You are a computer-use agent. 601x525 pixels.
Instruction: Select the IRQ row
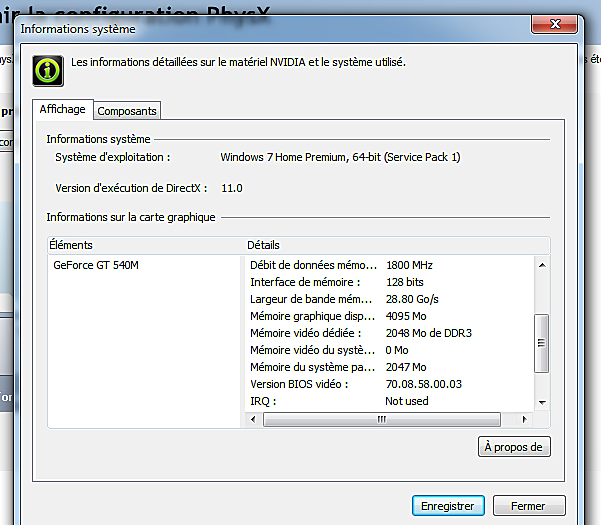[389, 401]
